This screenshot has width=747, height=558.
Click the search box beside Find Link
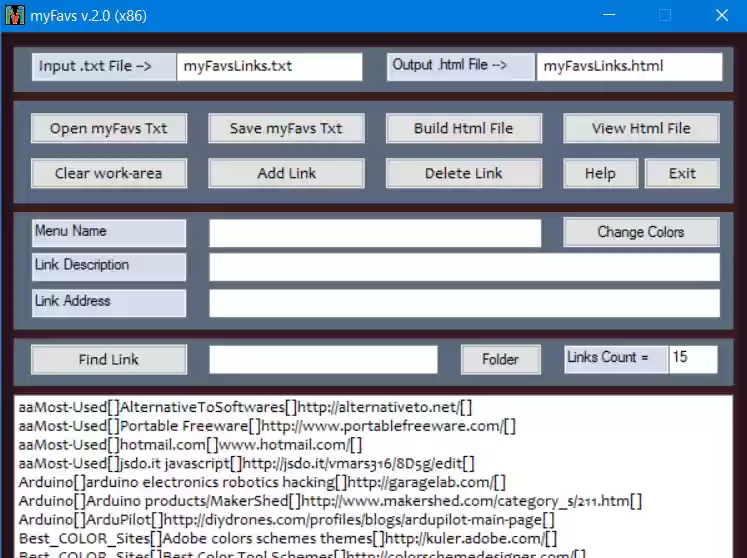coord(323,359)
